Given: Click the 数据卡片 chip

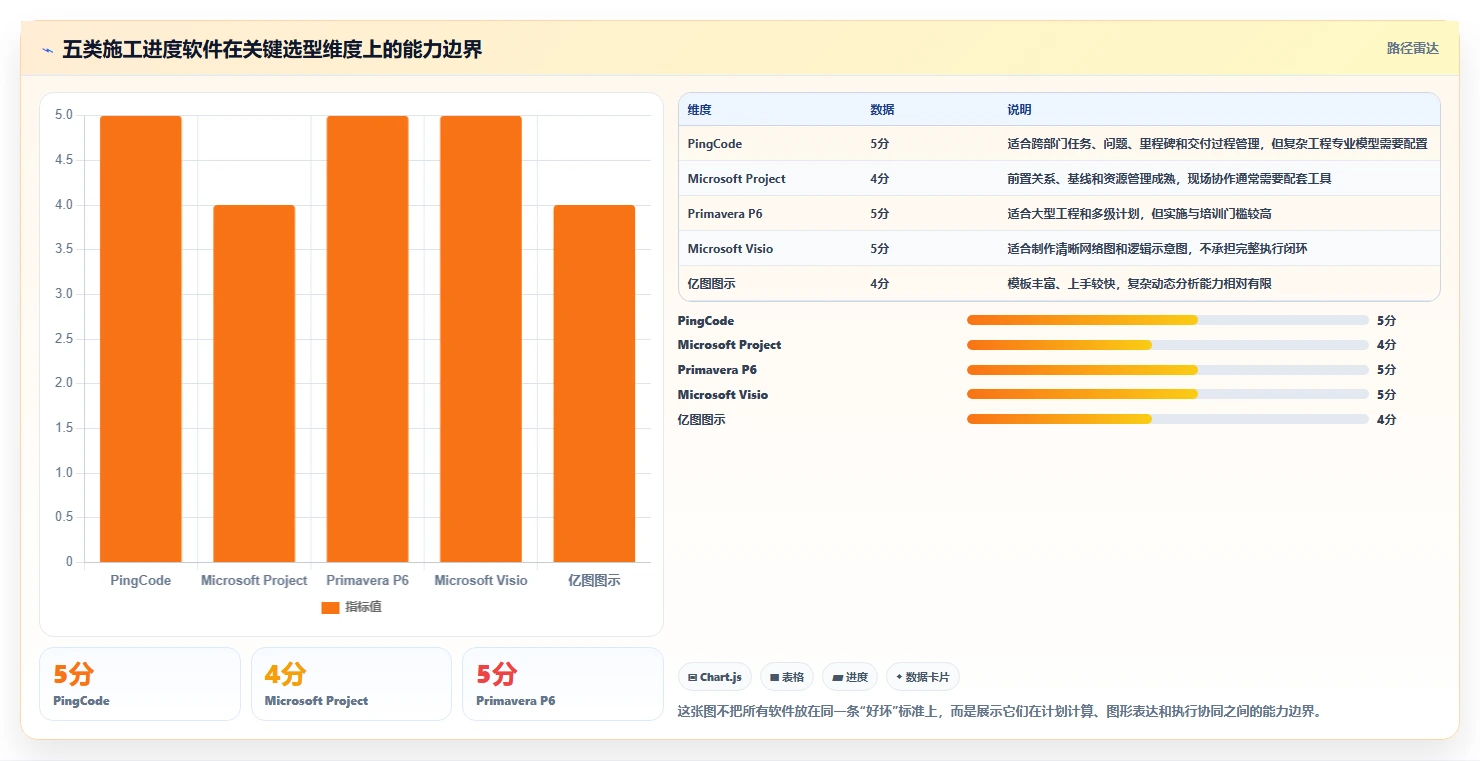Looking at the screenshot, I should [x=923, y=677].
